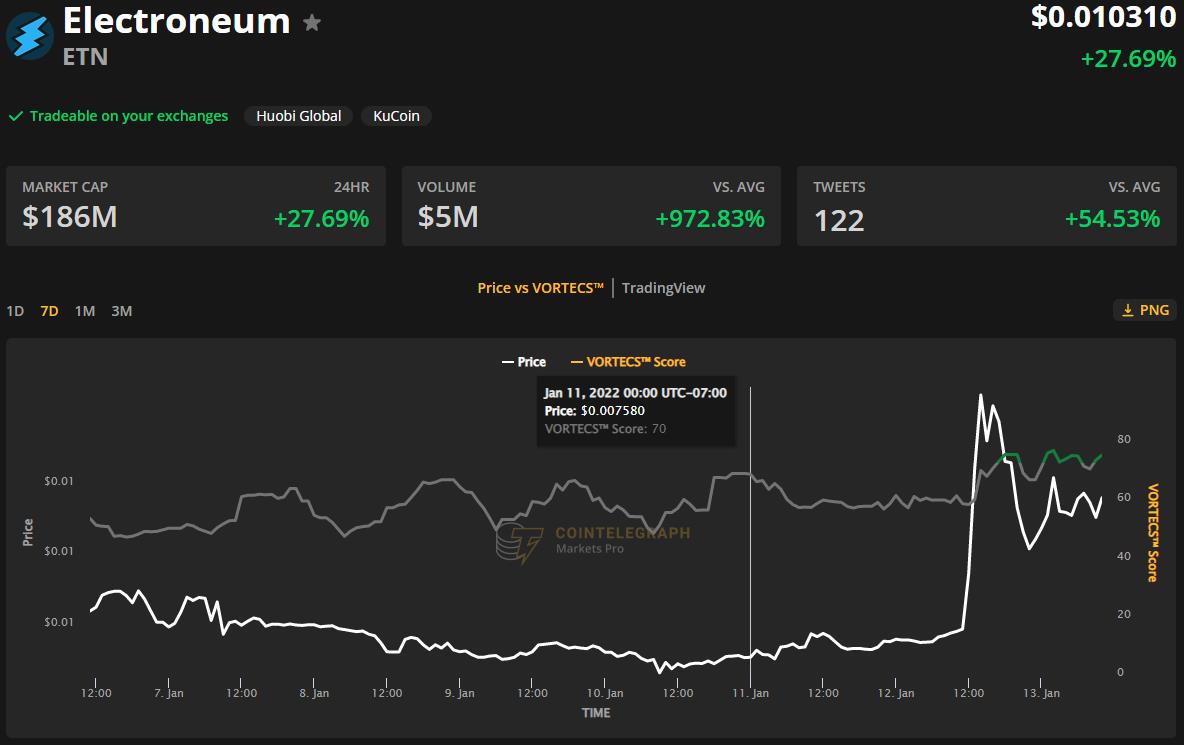The height and width of the screenshot is (745, 1184).
Task: Click the +972.83% volume vs. avg figure
Action: coord(710,218)
